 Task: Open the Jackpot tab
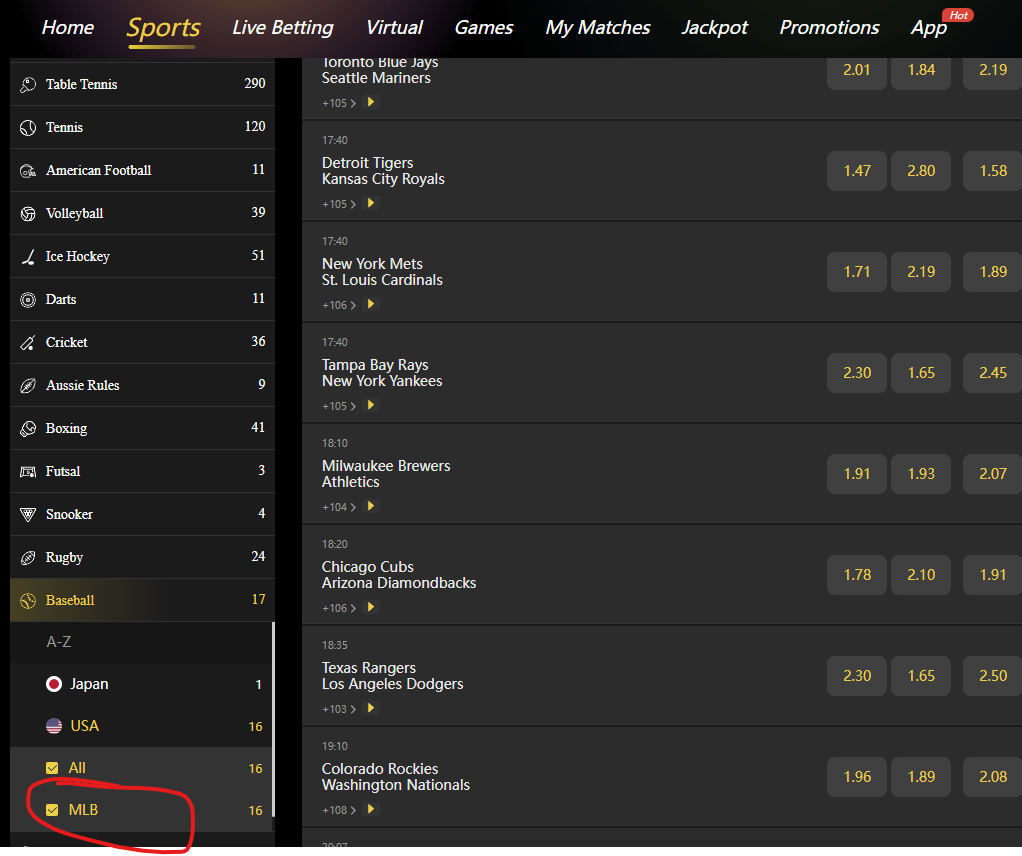point(714,27)
